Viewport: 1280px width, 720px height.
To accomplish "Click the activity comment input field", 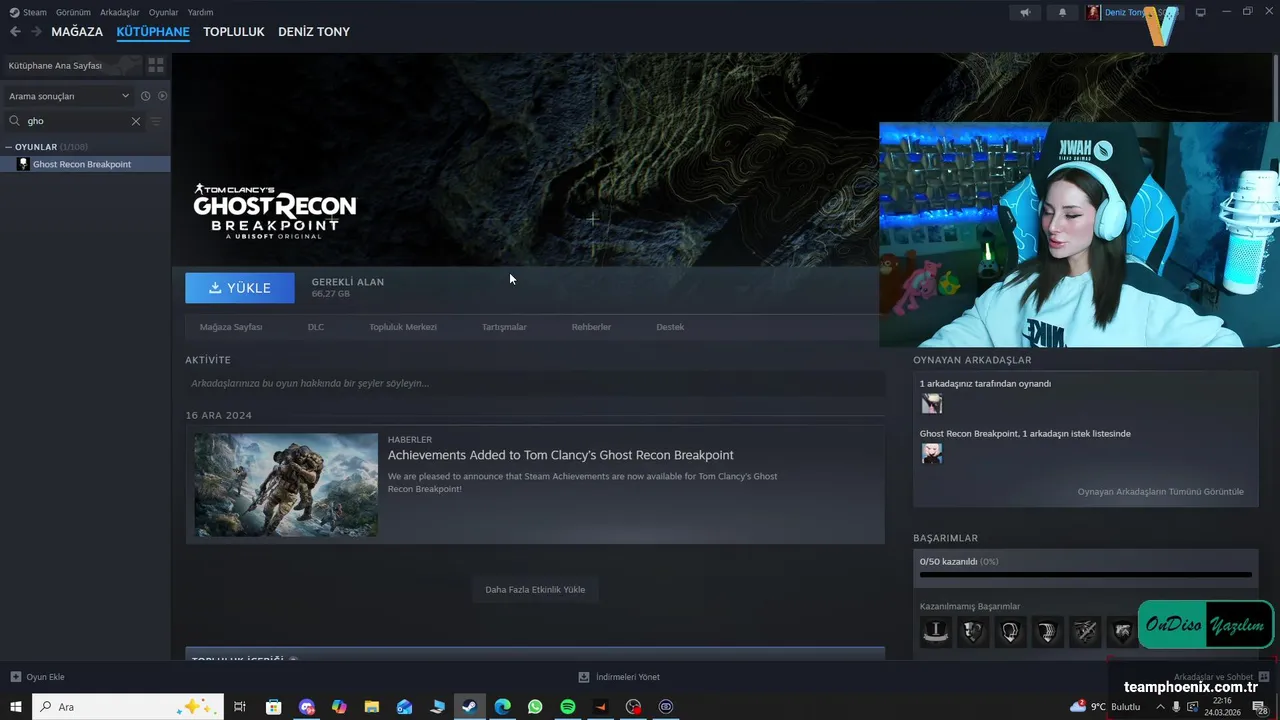I will (x=535, y=383).
